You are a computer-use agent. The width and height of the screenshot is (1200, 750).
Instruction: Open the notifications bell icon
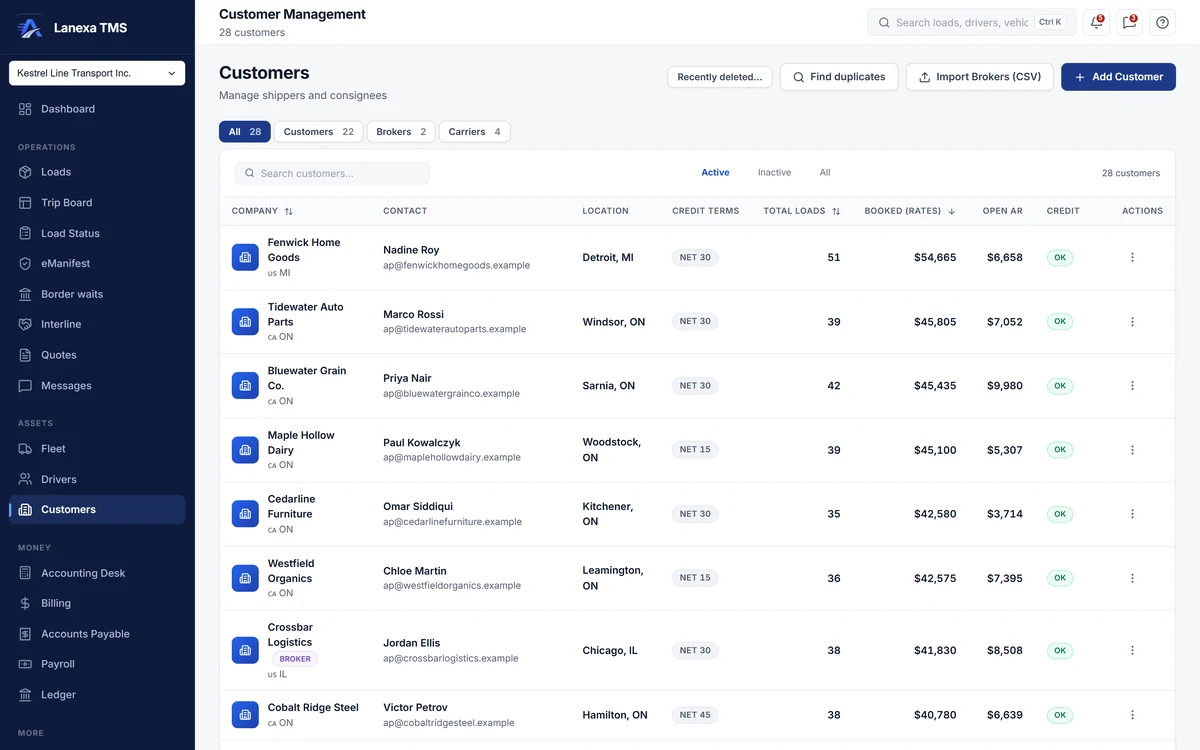pyautogui.click(x=1097, y=22)
